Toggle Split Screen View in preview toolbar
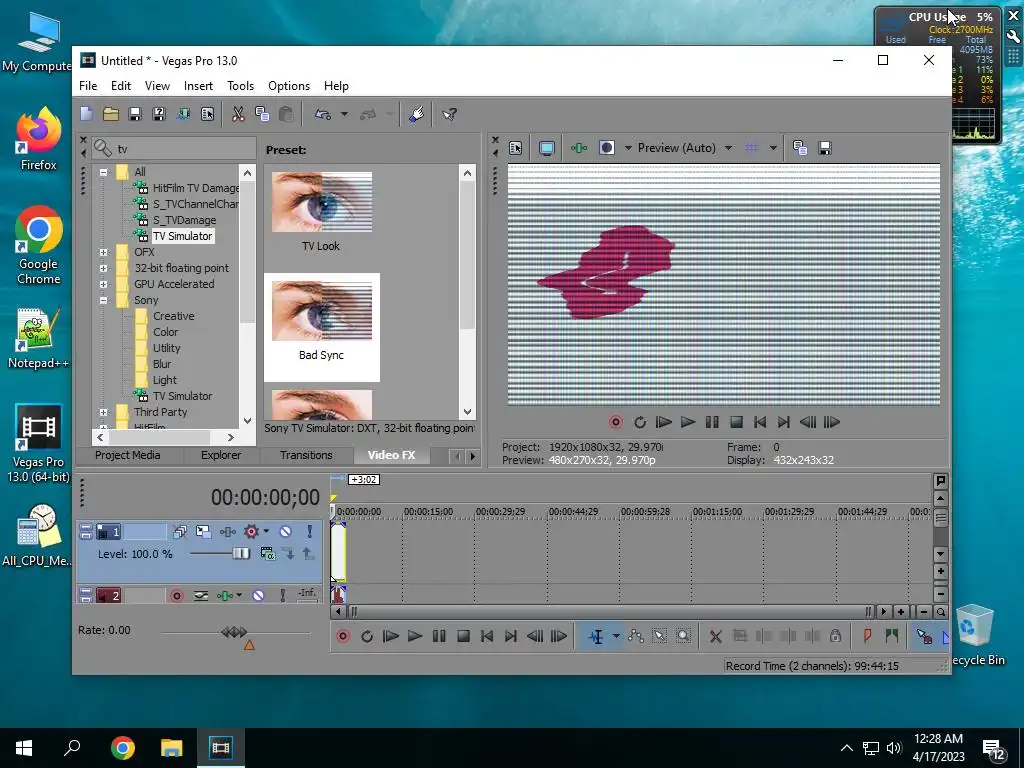1024x768 pixels. pyautogui.click(x=607, y=148)
